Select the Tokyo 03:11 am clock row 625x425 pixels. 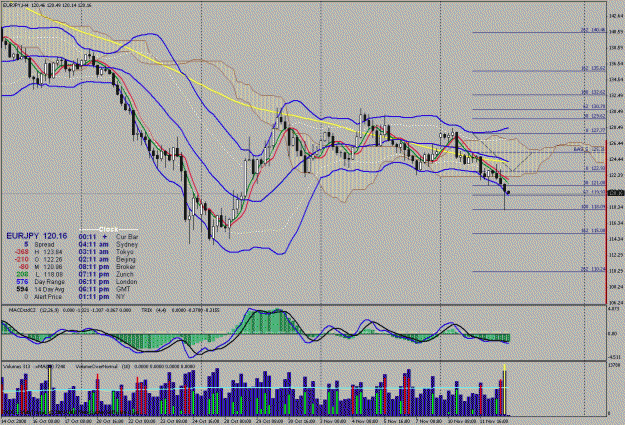pyautogui.click(x=106, y=252)
